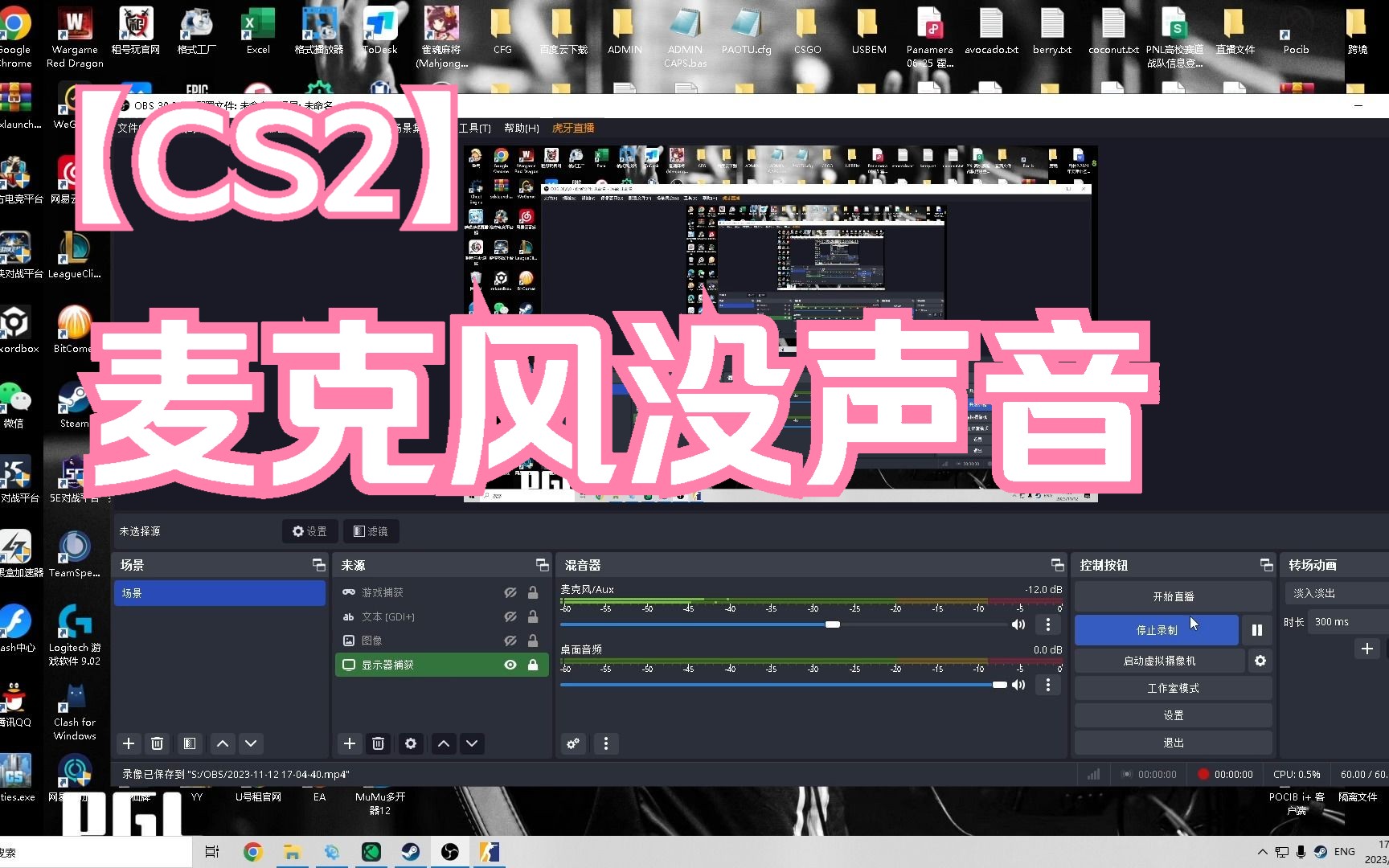This screenshot has height=868, width=1389.
Task: Select 场景 scene in list
Action: pyautogui.click(x=219, y=593)
